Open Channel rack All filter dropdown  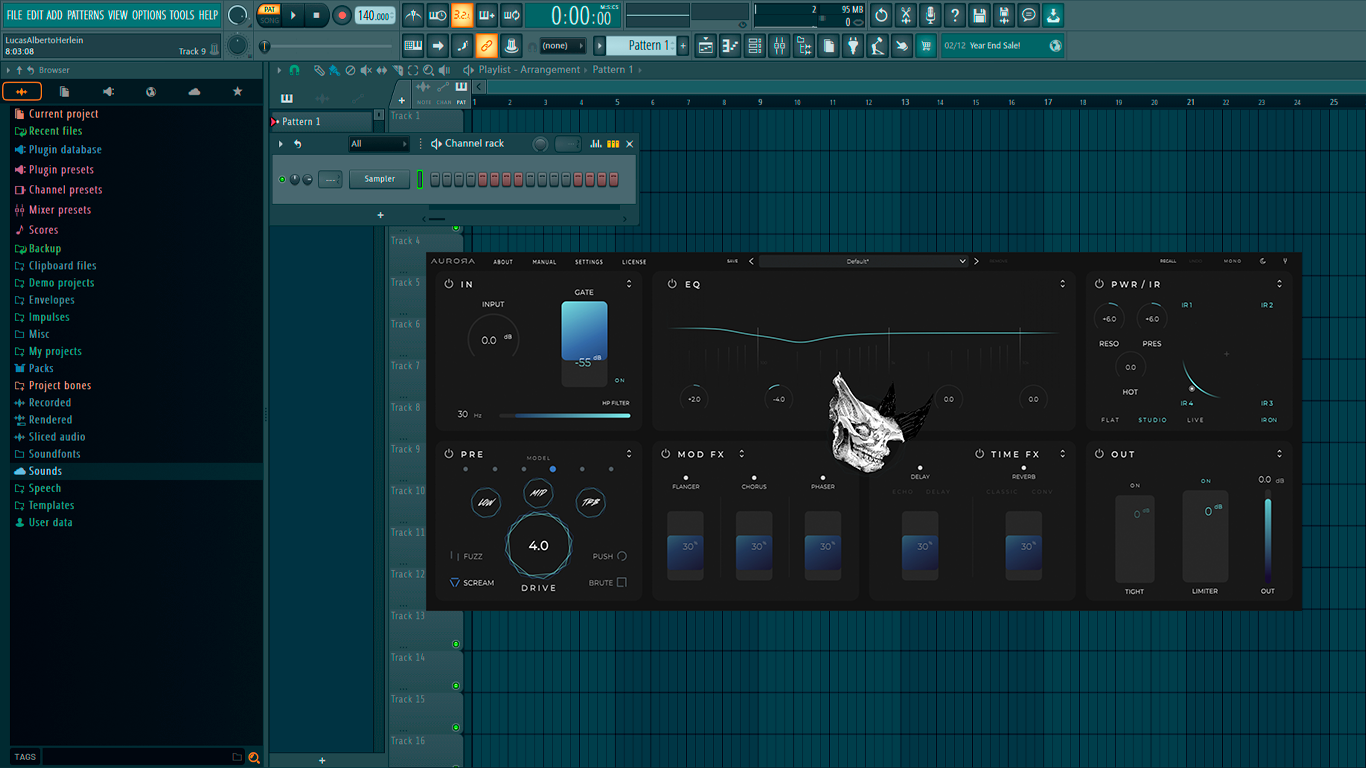(x=379, y=144)
